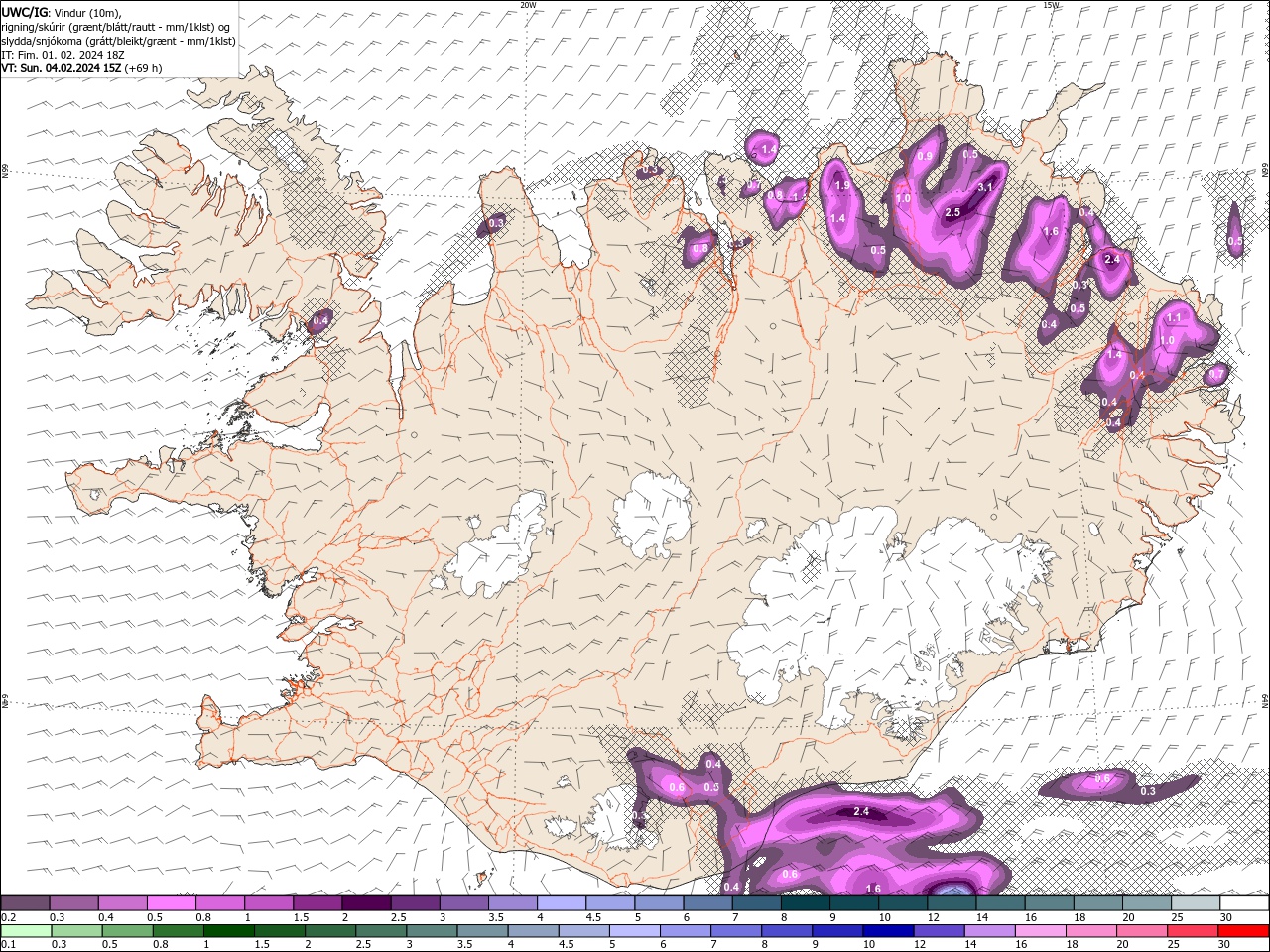The image size is (1270, 952).
Task: Click the bright red swatch ending the lower scale
Action: point(1244,931)
